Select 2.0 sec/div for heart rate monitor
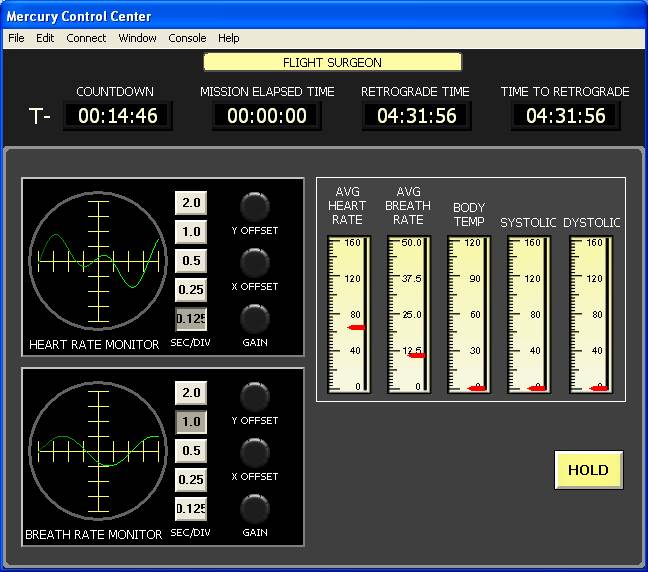This screenshot has height=572, width=648. (191, 202)
